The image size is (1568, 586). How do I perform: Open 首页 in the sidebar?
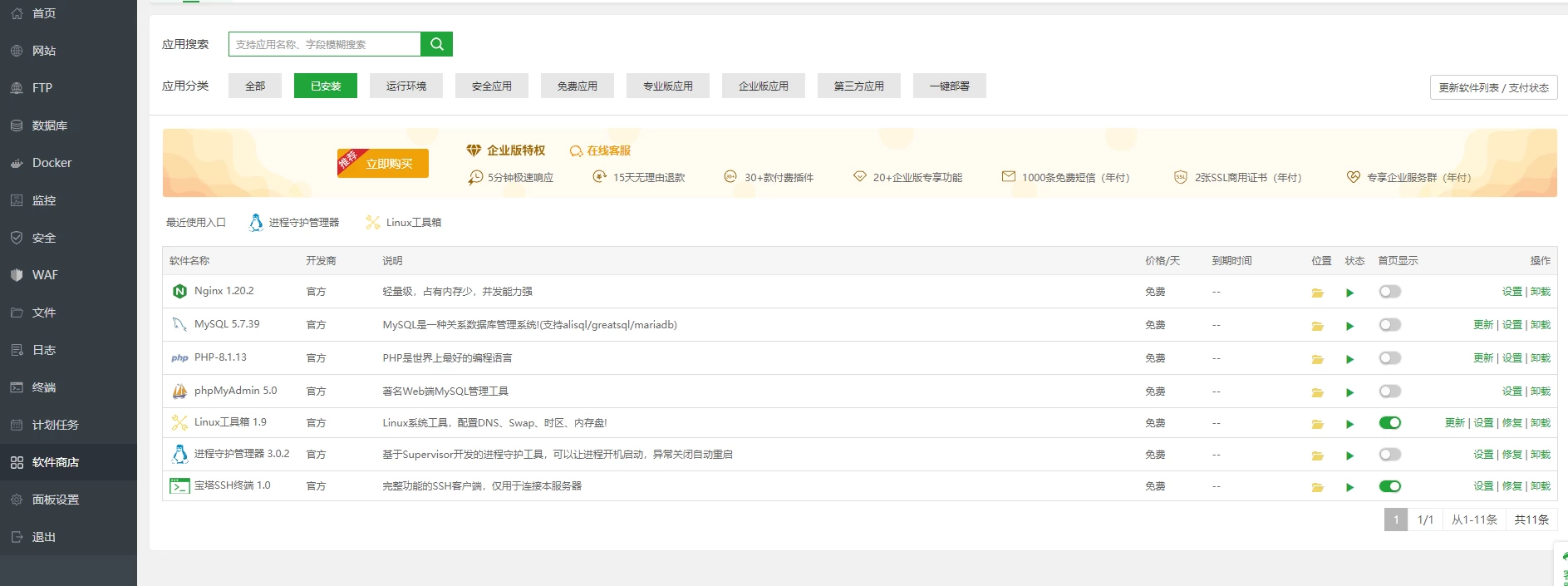point(68,13)
